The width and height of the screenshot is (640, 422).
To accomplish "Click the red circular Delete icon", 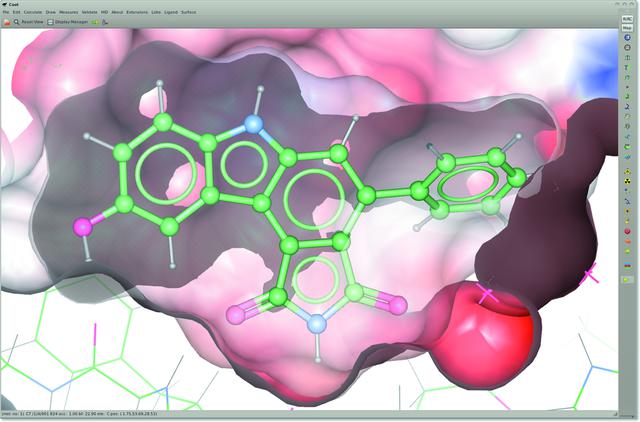I will (627, 231).
